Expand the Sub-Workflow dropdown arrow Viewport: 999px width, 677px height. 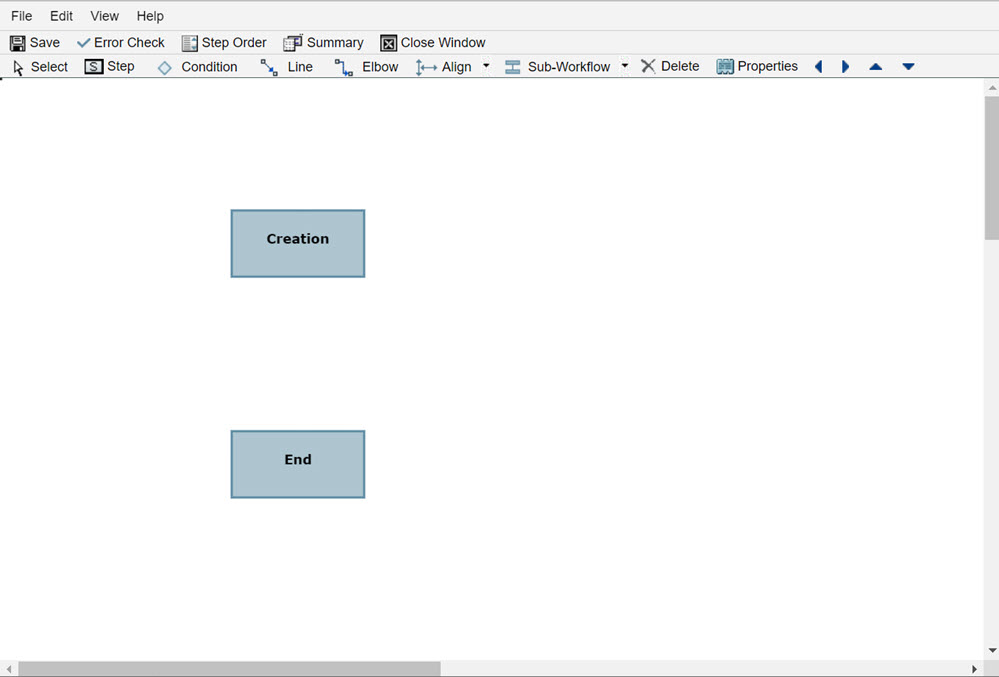tap(624, 66)
